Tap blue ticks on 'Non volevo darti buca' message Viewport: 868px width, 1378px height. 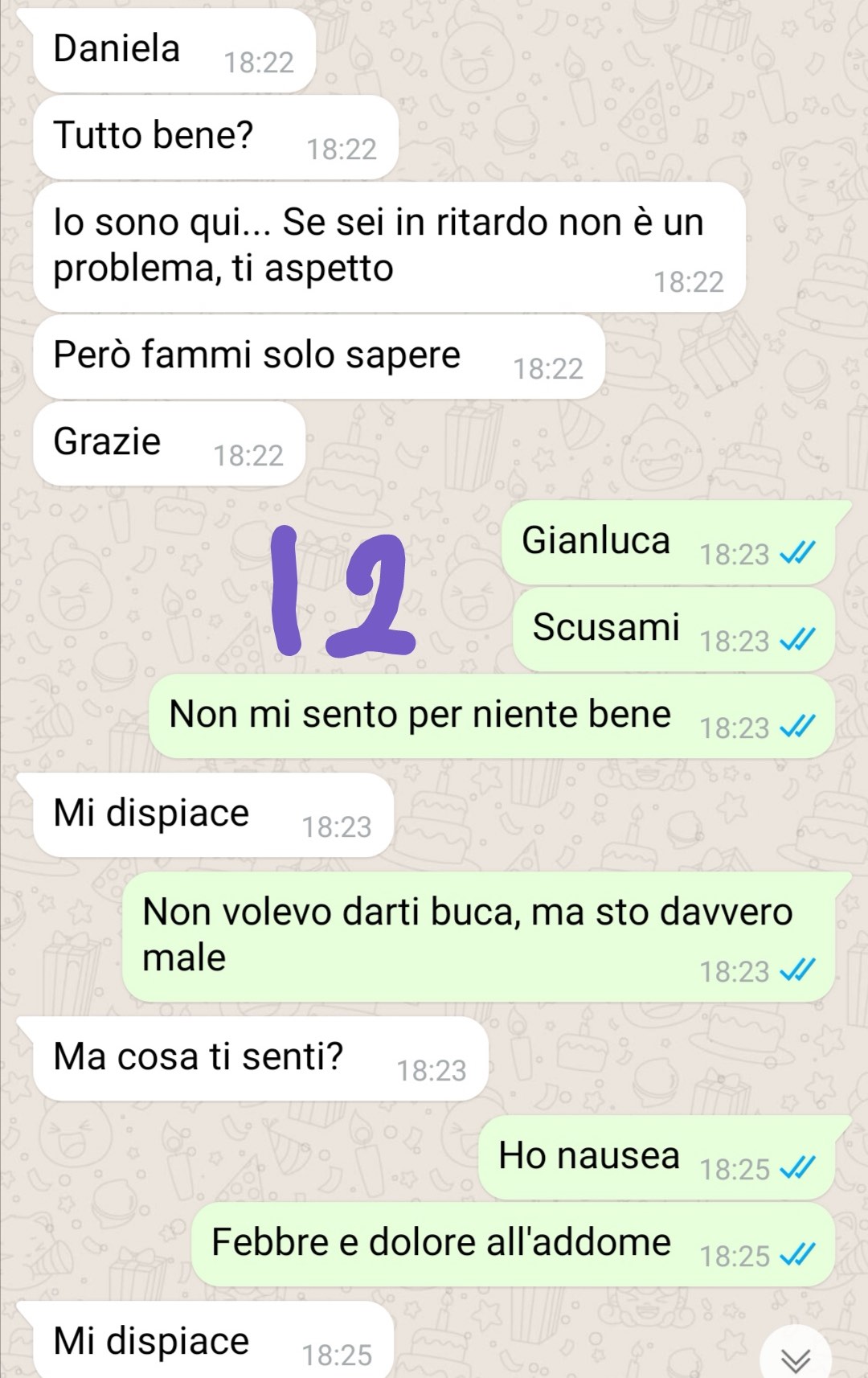tap(798, 970)
